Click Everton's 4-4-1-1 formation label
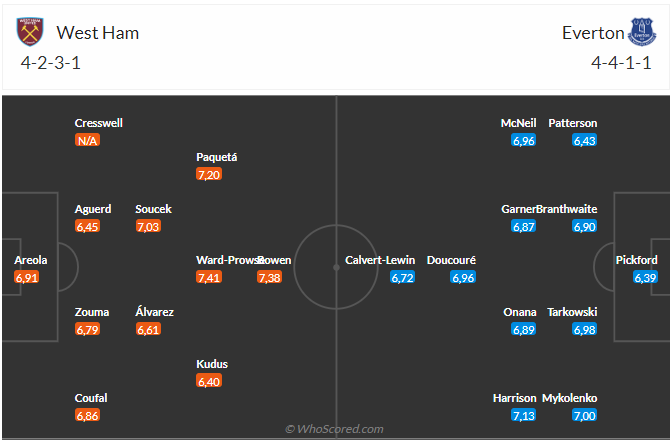 tap(619, 62)
